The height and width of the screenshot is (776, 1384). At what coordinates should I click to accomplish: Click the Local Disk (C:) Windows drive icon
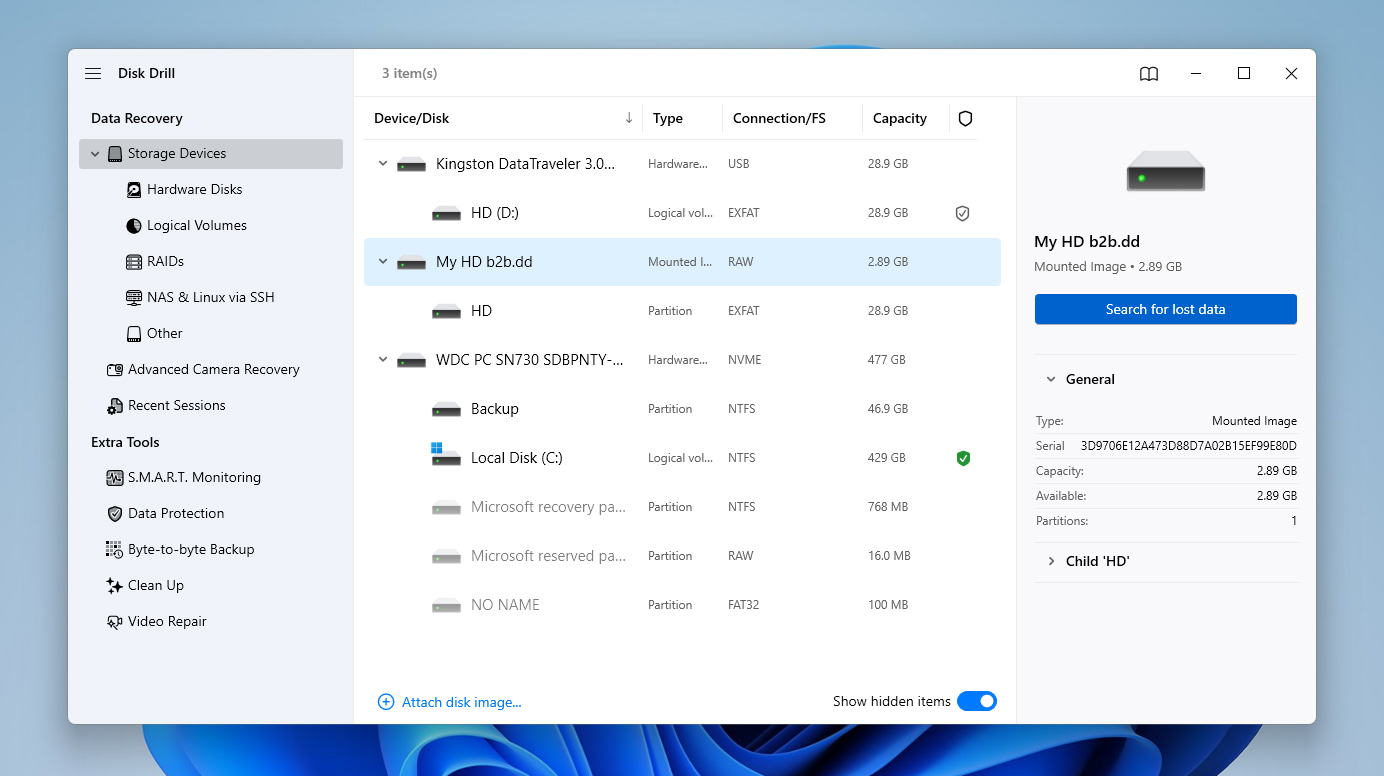446,456
